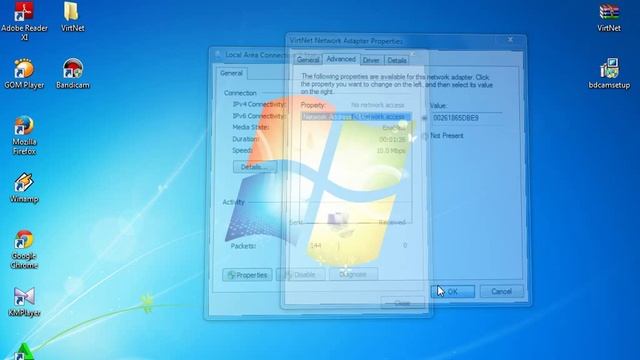Screen dimensions: 640x360
Task: Open Adobe Reader XI desktop shortcut
Action: 24,20
